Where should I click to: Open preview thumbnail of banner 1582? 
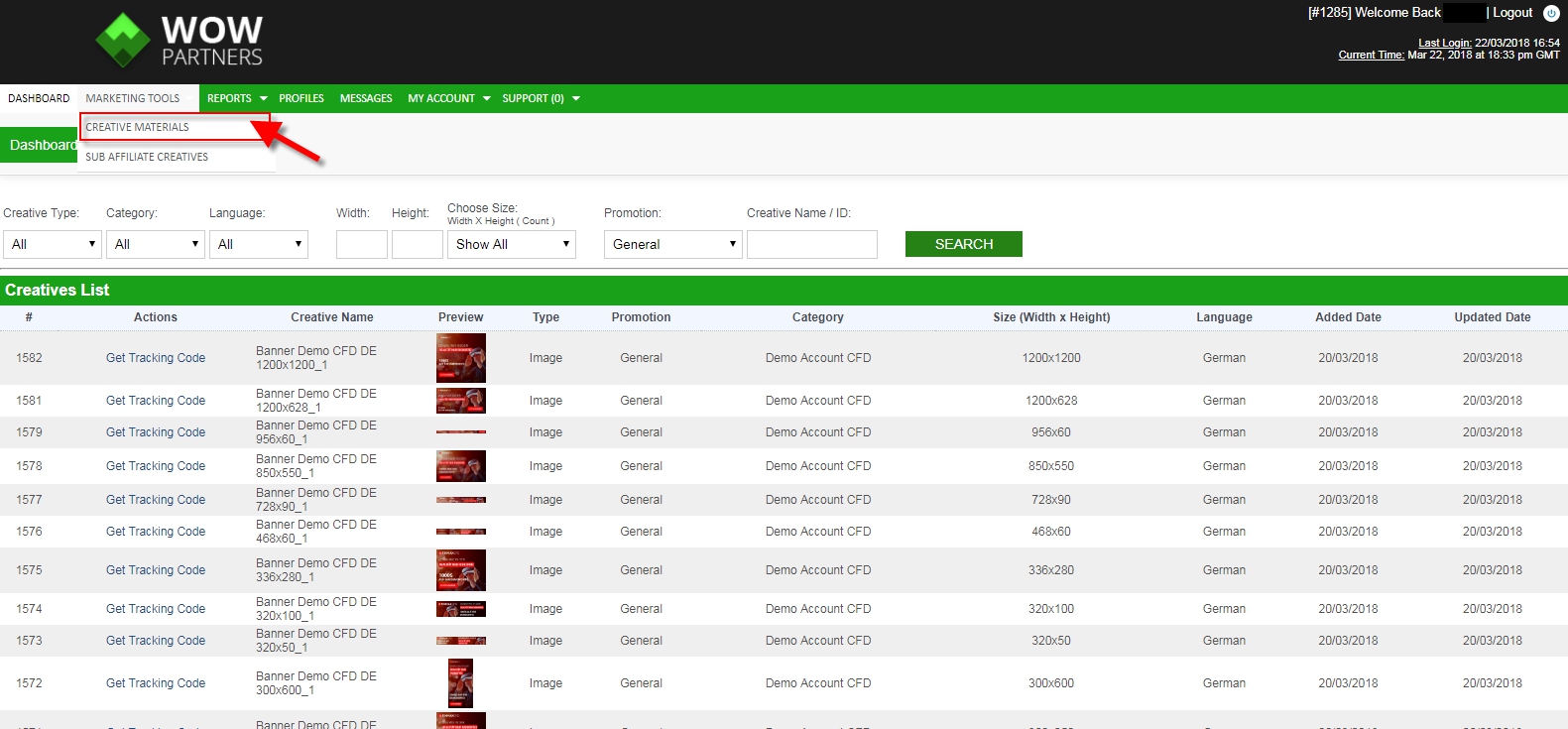(461, 358)
